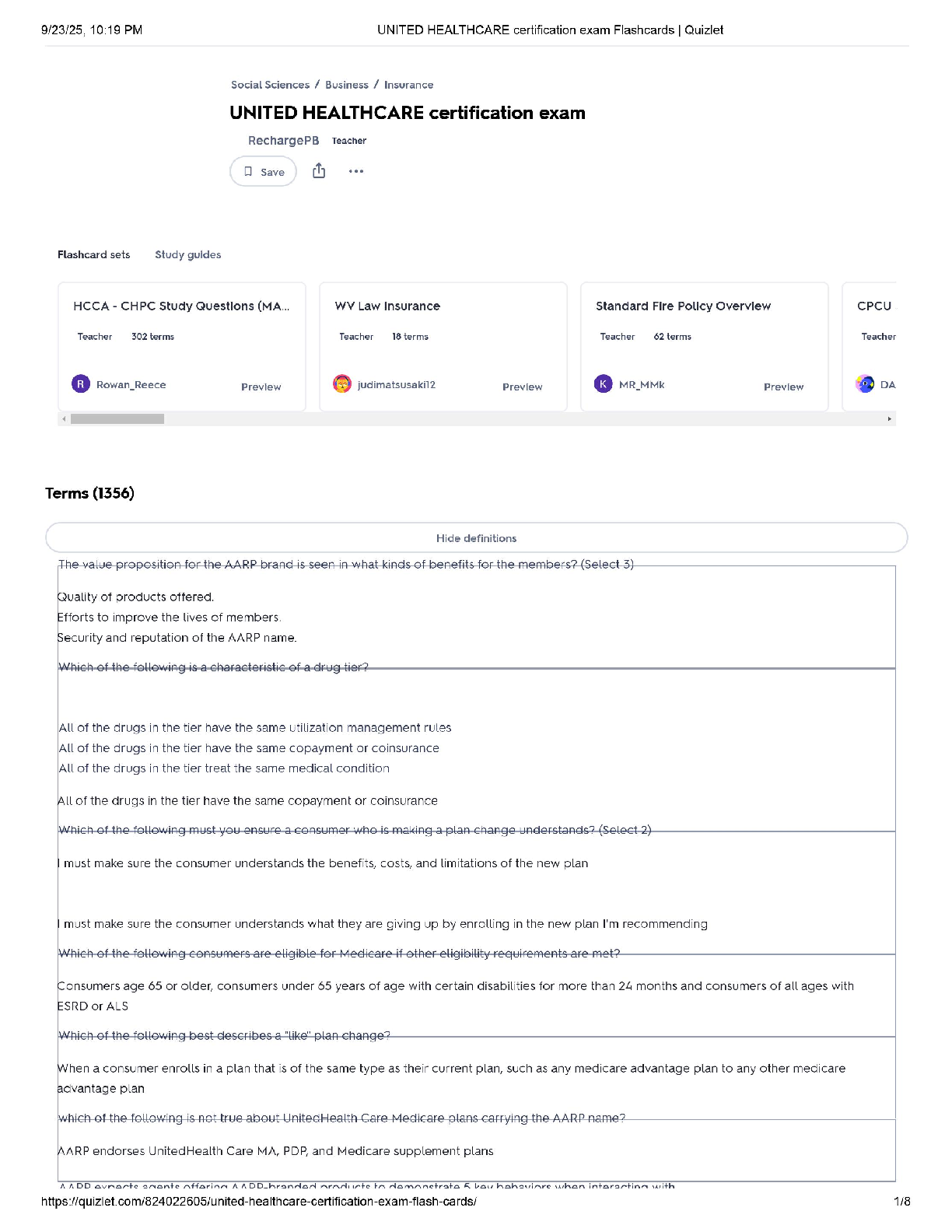Screen dimensions: 952x1232
Task: Click the horizontal scrollbar thumb under flashcard sets
Action: pyautogui.click(x=117, y=419)
